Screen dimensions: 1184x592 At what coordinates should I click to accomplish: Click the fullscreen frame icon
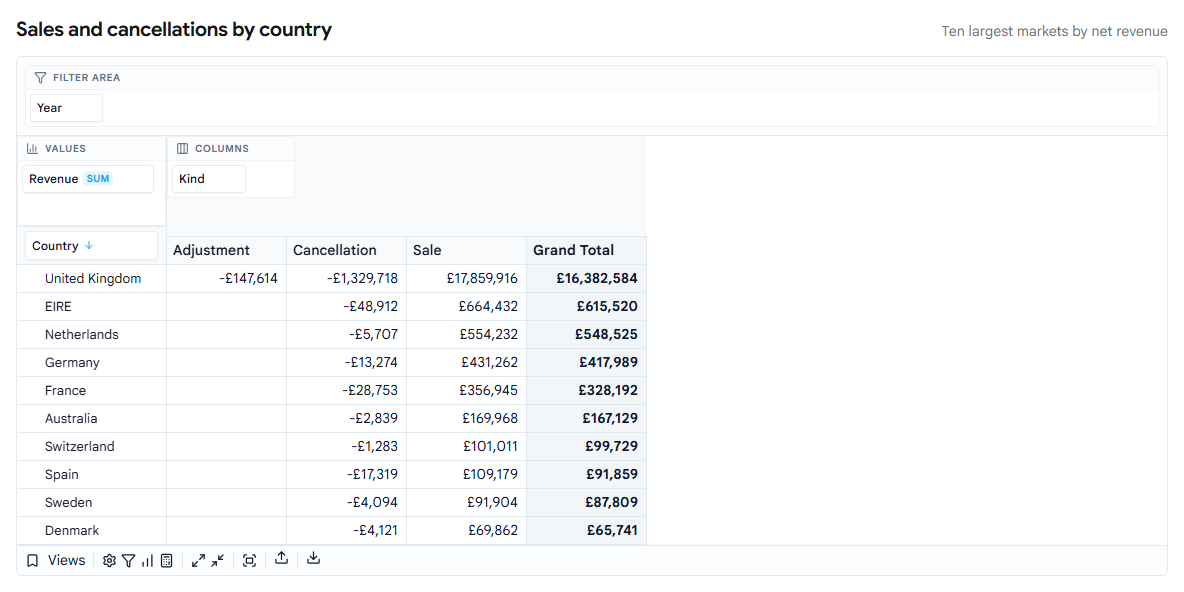pyautogui.click(x=250, y=560)
